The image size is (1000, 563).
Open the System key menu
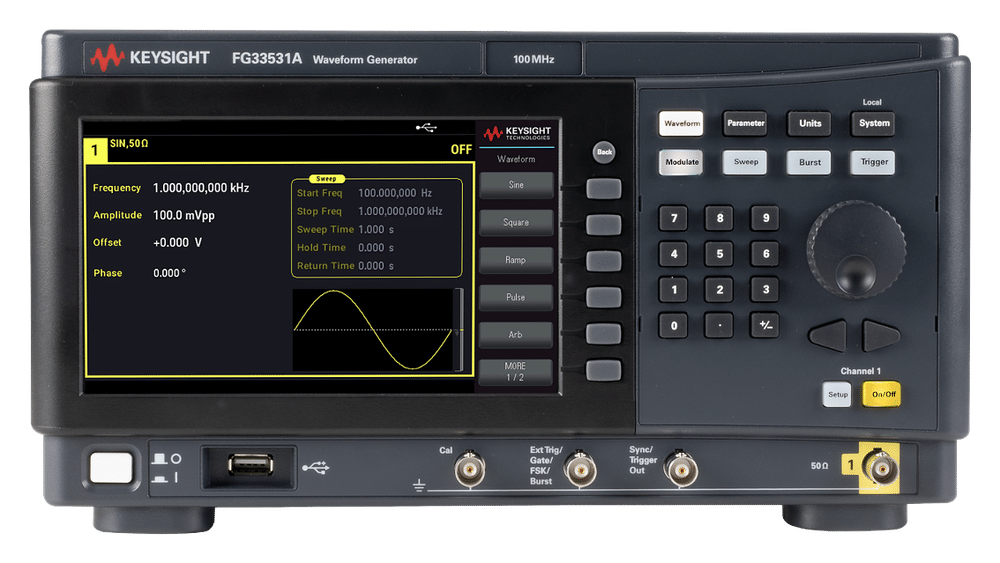874,124
